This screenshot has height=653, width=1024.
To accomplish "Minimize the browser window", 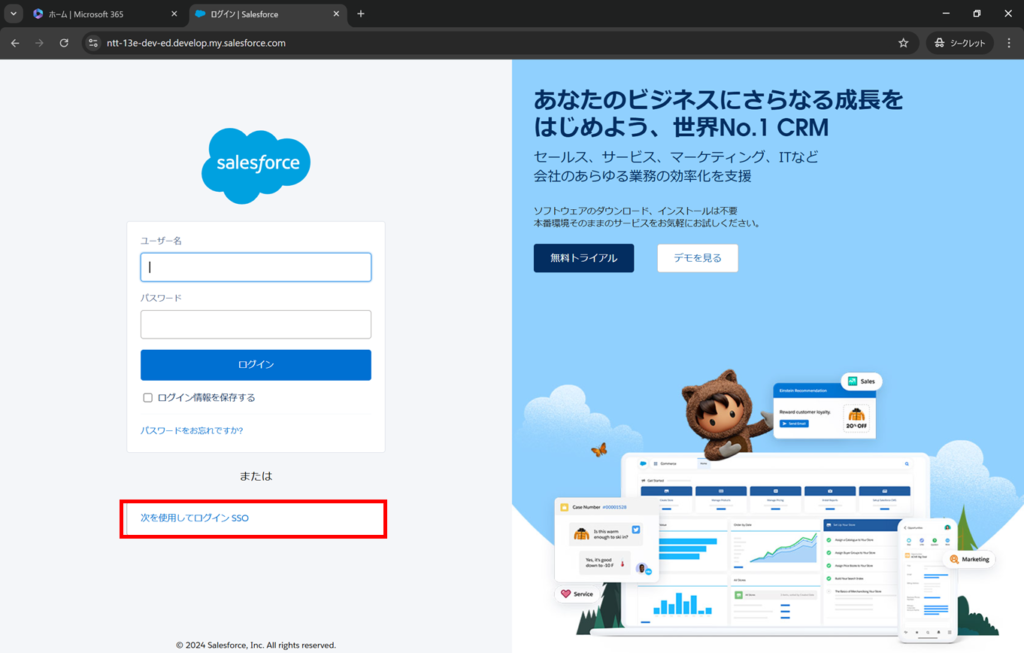I will [x=946, y=14].
